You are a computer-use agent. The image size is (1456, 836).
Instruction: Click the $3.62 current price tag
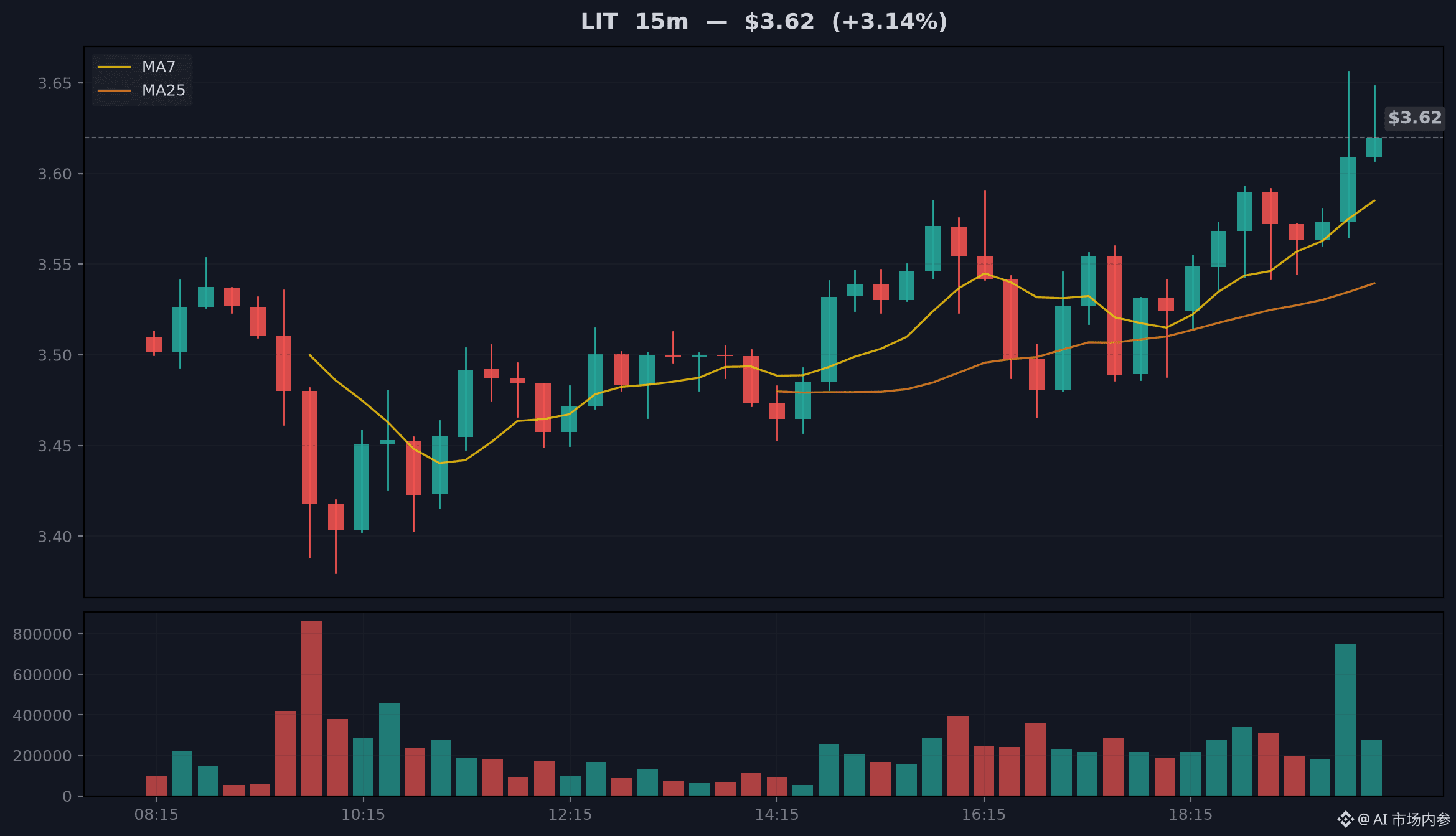pos(1415,118)
